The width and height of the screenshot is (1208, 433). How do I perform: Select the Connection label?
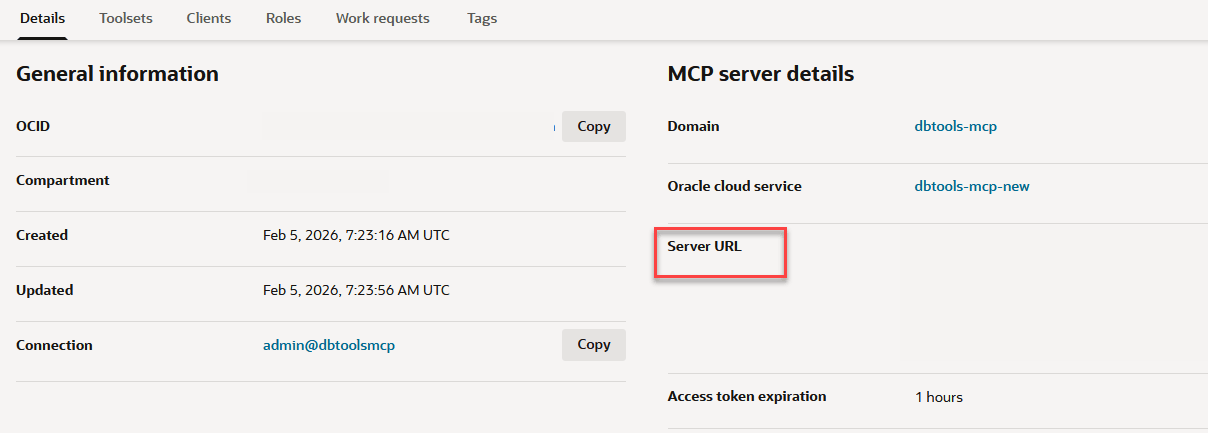tap(54, 345)
